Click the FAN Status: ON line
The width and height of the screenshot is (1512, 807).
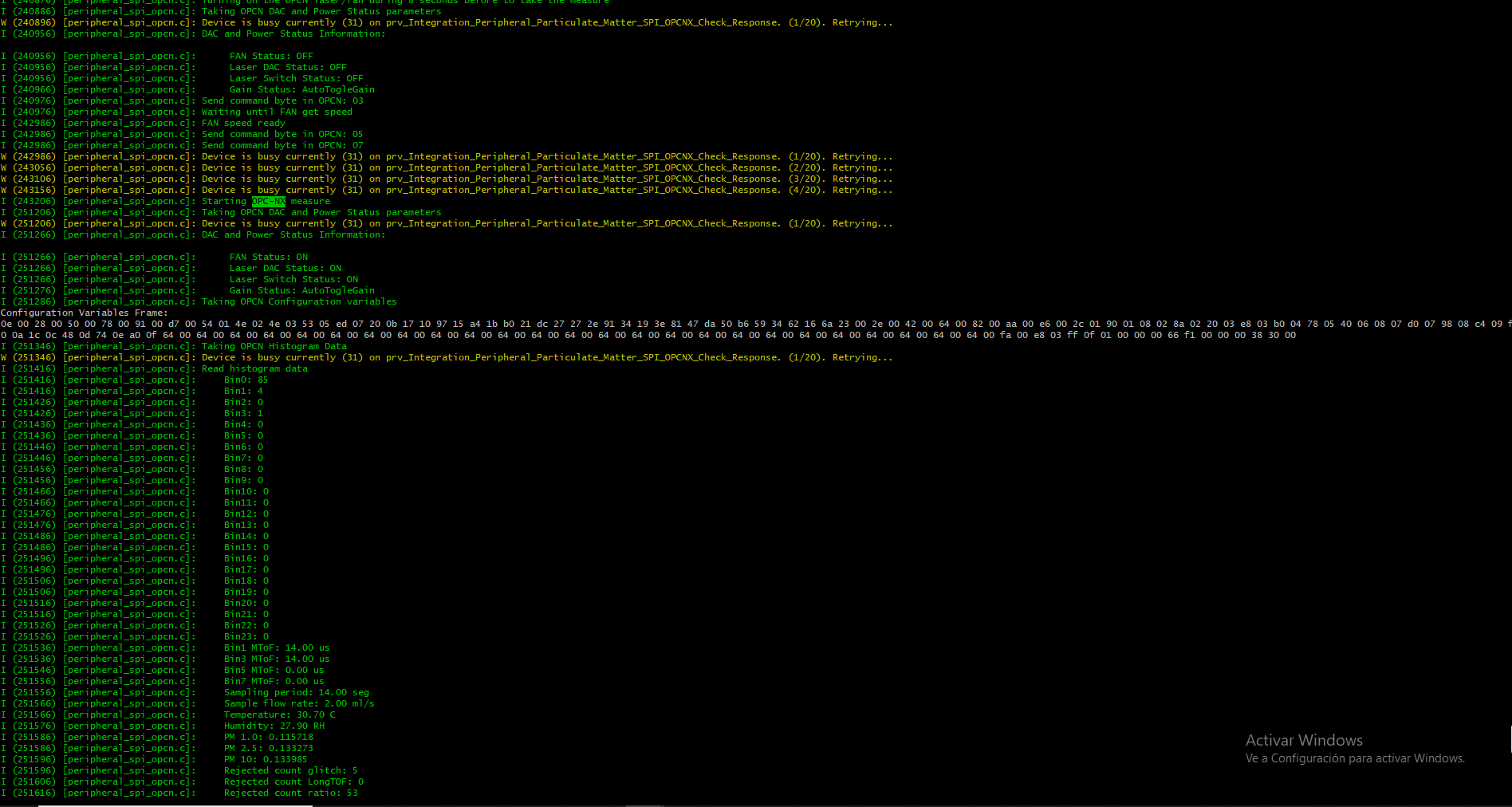(x=269, y=257)
